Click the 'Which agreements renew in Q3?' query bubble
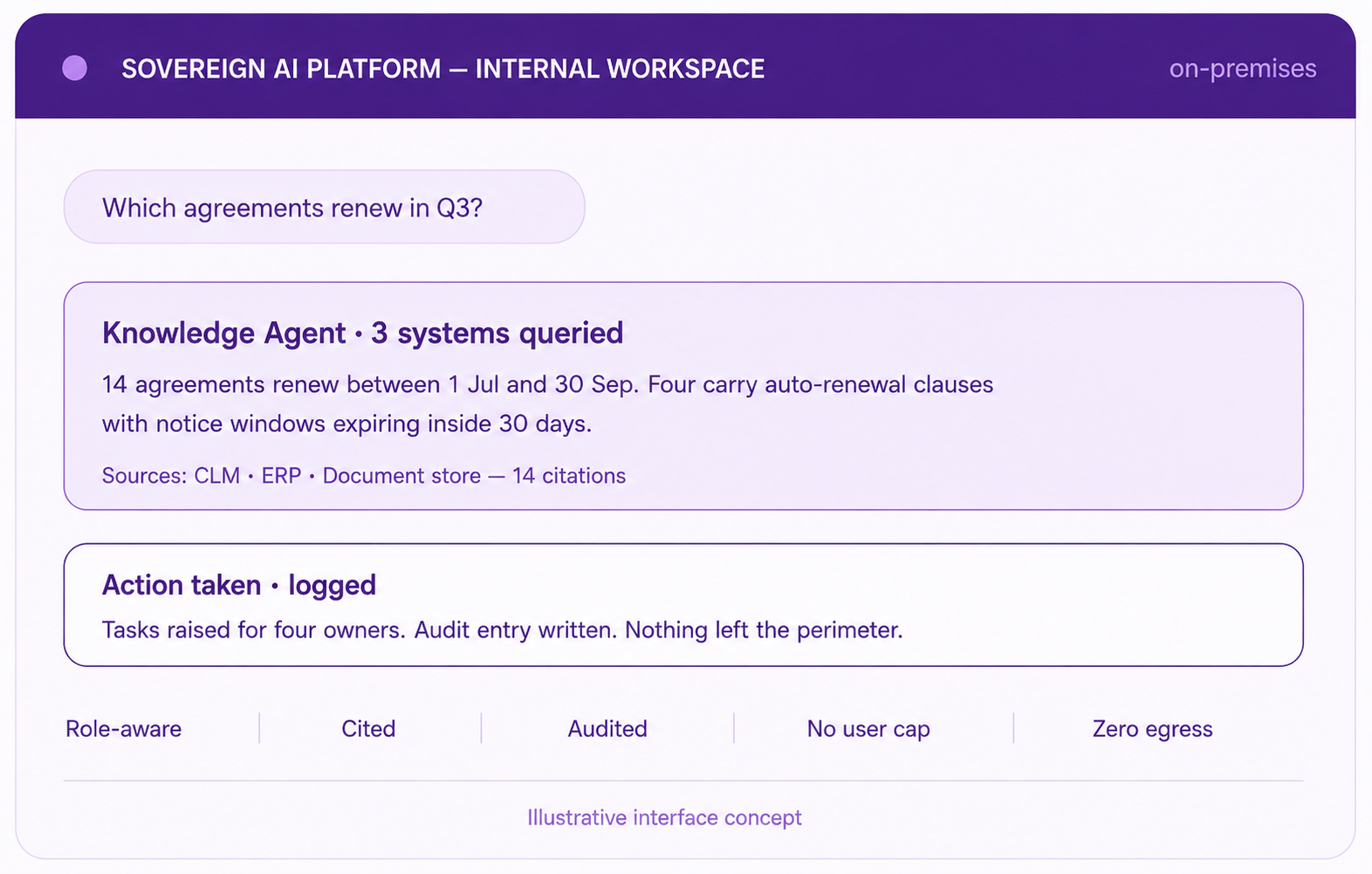This screenshot has height=874, width=1372. [x=324, y=207]
